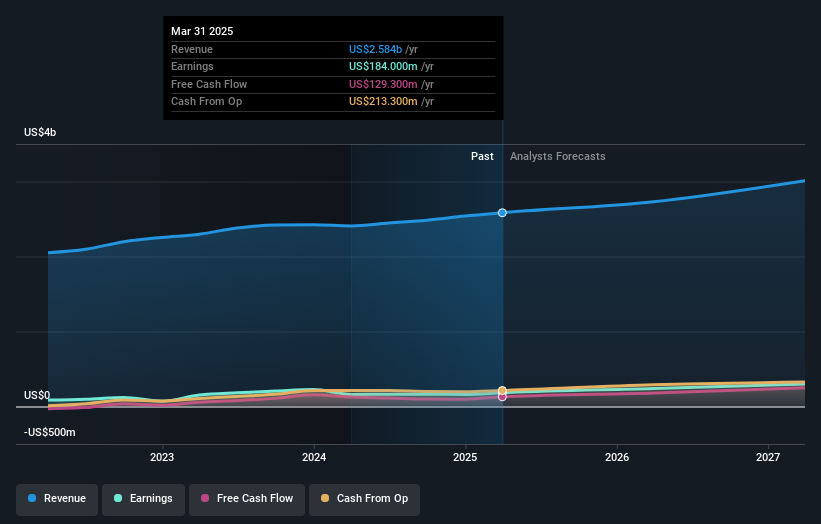Click the Free Cash Flow label in tooltip
Screen dimensions: 821x524
click(x=209, y=84)
